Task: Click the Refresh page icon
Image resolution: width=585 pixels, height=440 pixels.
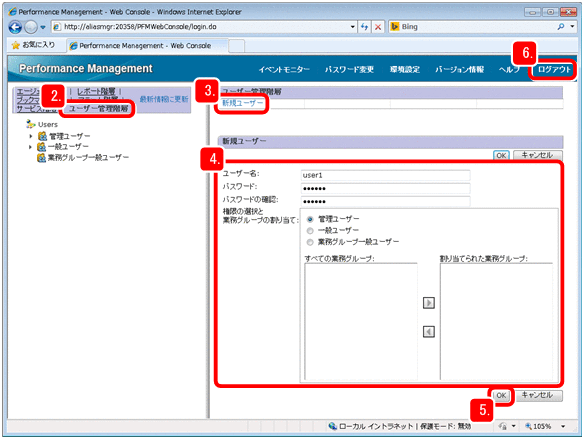Action: point(365,27)
